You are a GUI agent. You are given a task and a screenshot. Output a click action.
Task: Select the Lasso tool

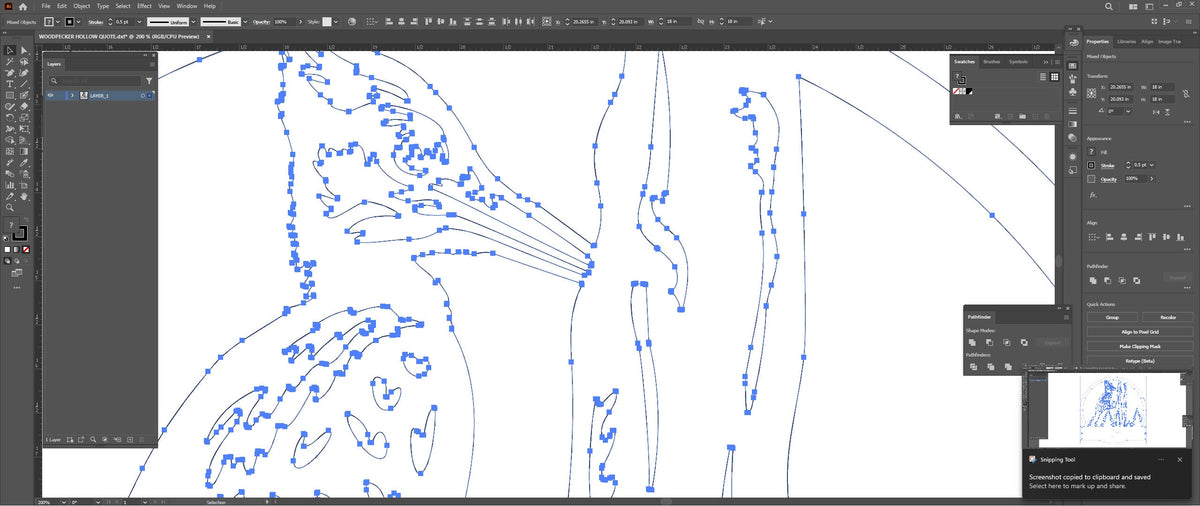click(x=25, y=61)
